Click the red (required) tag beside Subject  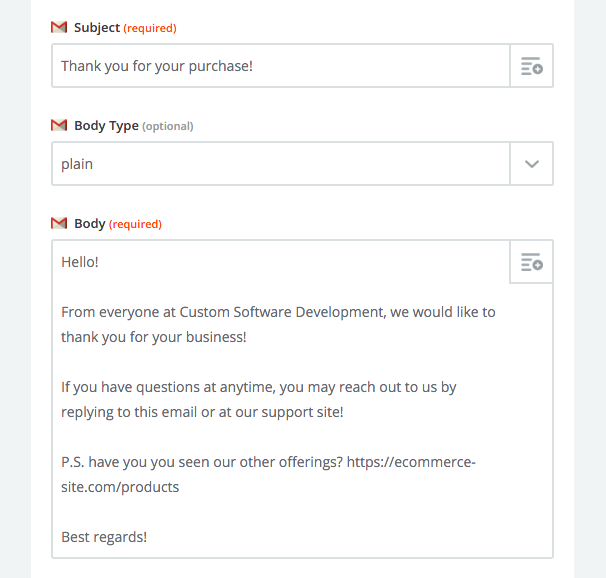150,28
